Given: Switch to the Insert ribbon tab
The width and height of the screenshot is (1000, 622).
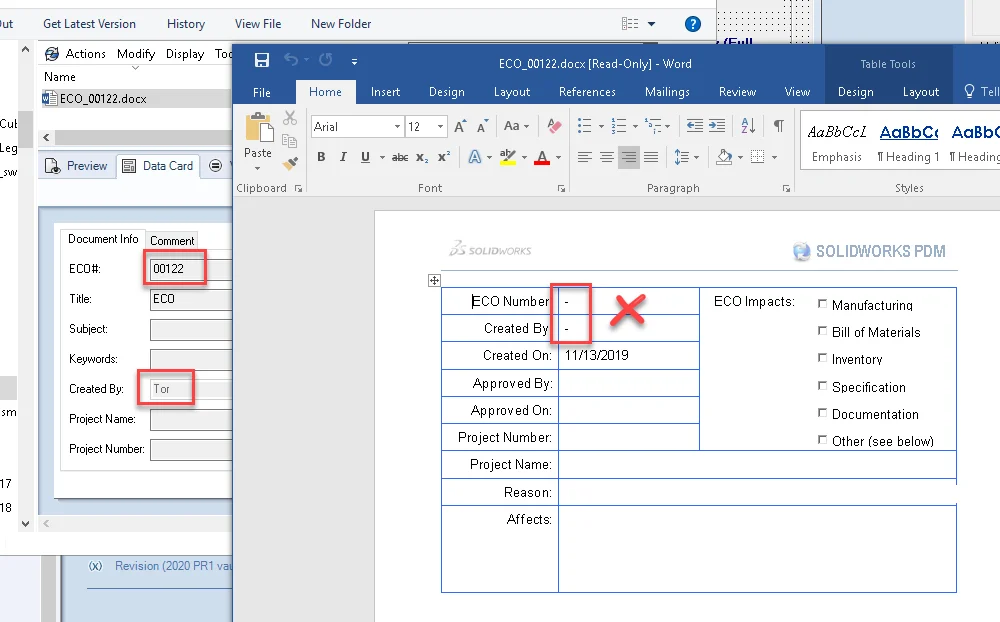Looking at the screenshot, I should point(385,92).
